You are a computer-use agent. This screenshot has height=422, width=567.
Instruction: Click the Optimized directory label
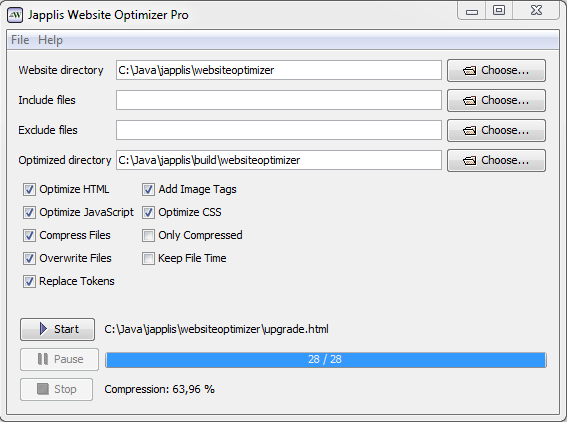65,160
